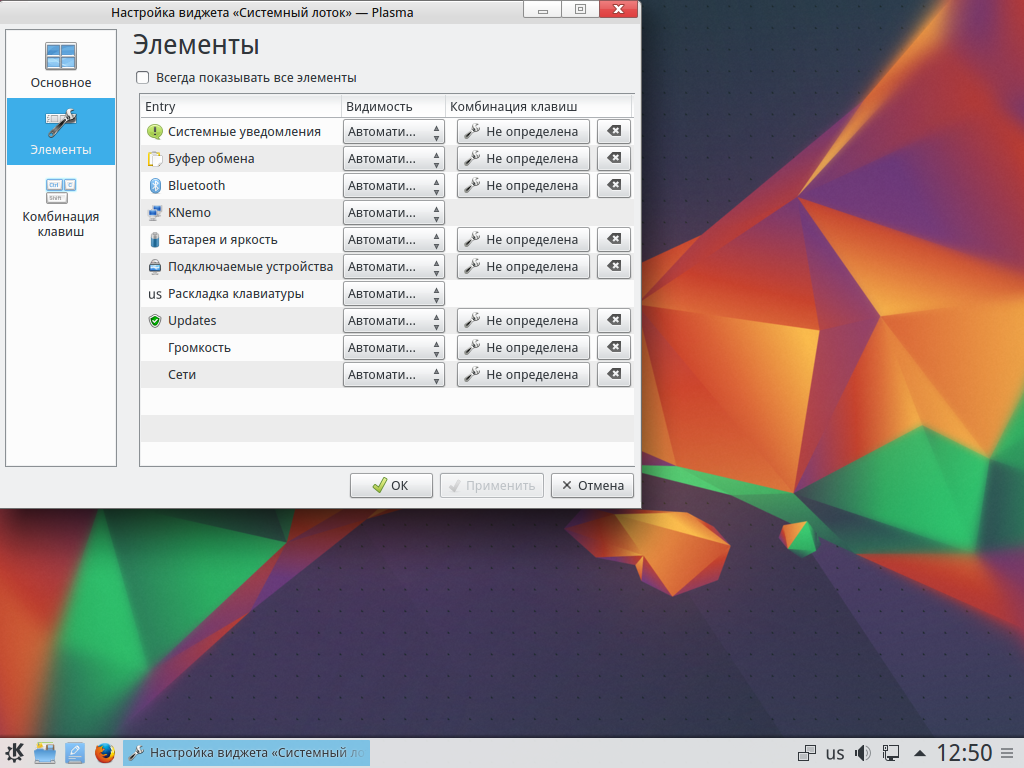Click the network tray icon
Viewport: 1024px width, 768px height.
pos(807,753)
